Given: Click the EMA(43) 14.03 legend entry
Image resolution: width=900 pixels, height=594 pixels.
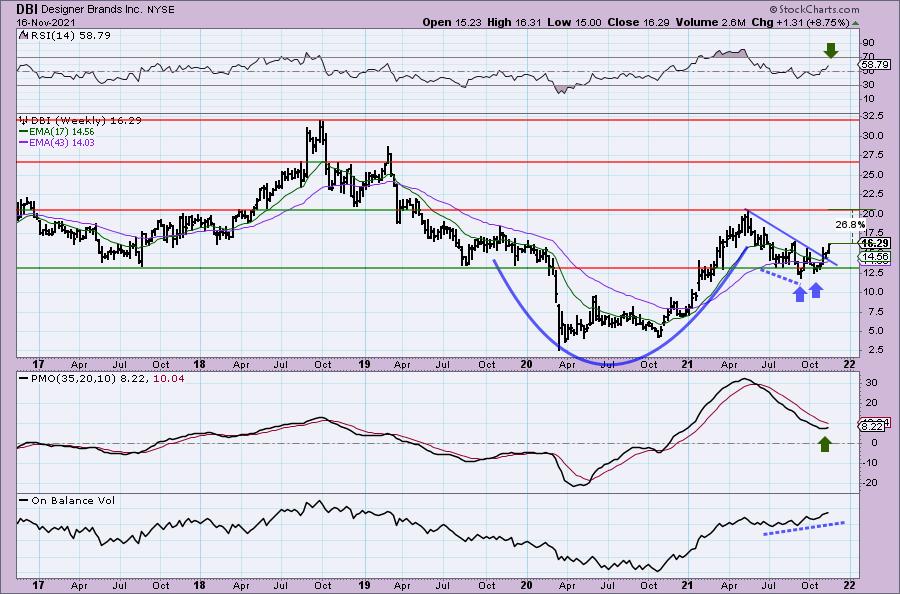Looking at the screenshot, I should pos(57,142).
